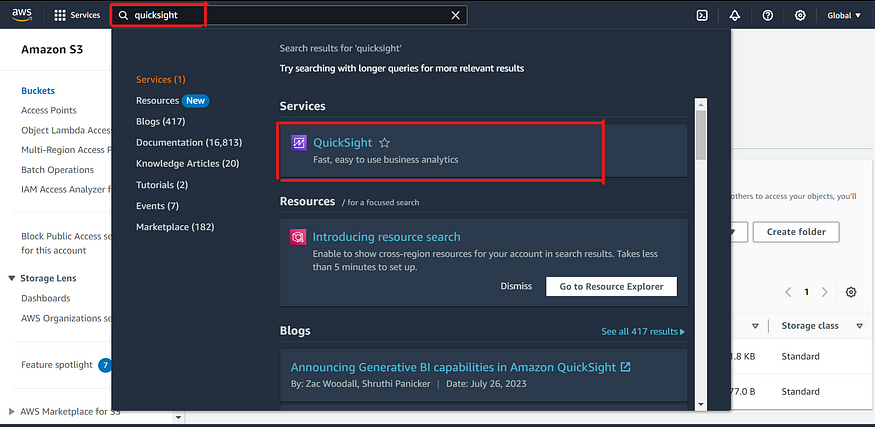Open Access Points in the S3 sidebar

(x=49, y=111)
